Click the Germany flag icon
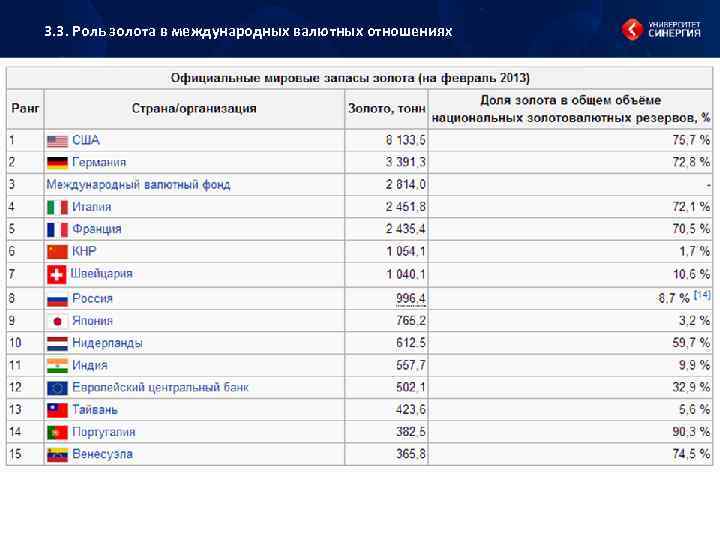Viewport: 720px width, 540px height. coord(57,163)
